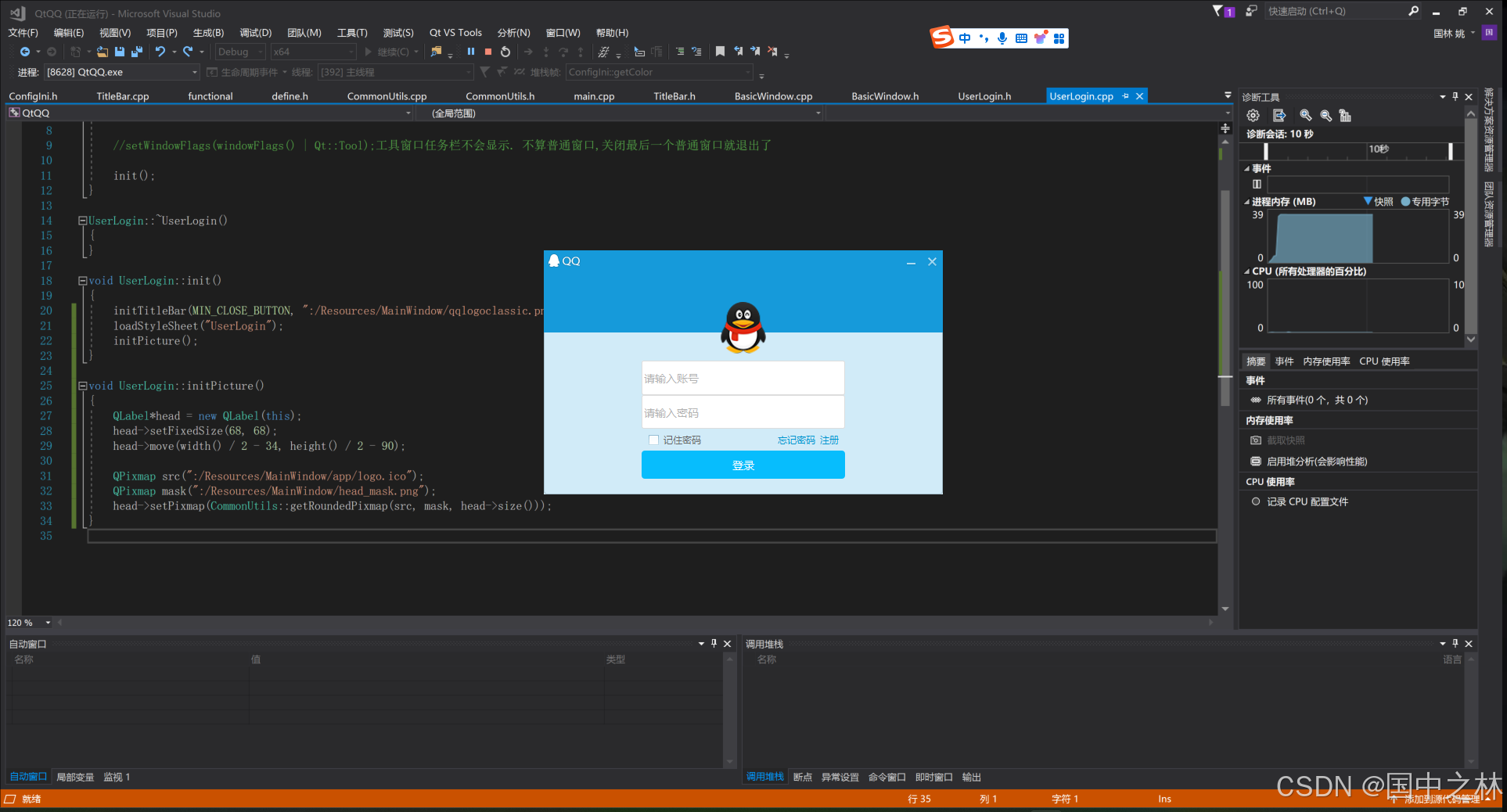Switch to the BasicWindow.cpp tab

pos(773,96)
